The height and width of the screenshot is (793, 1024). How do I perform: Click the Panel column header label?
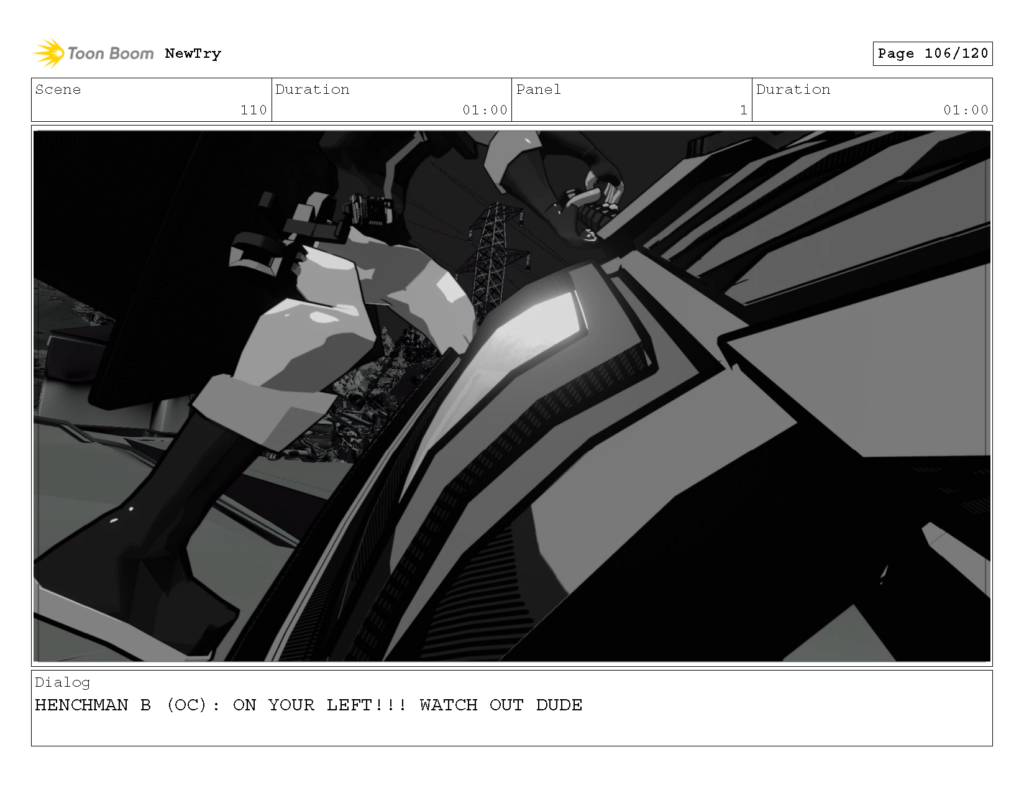point(538,89)
